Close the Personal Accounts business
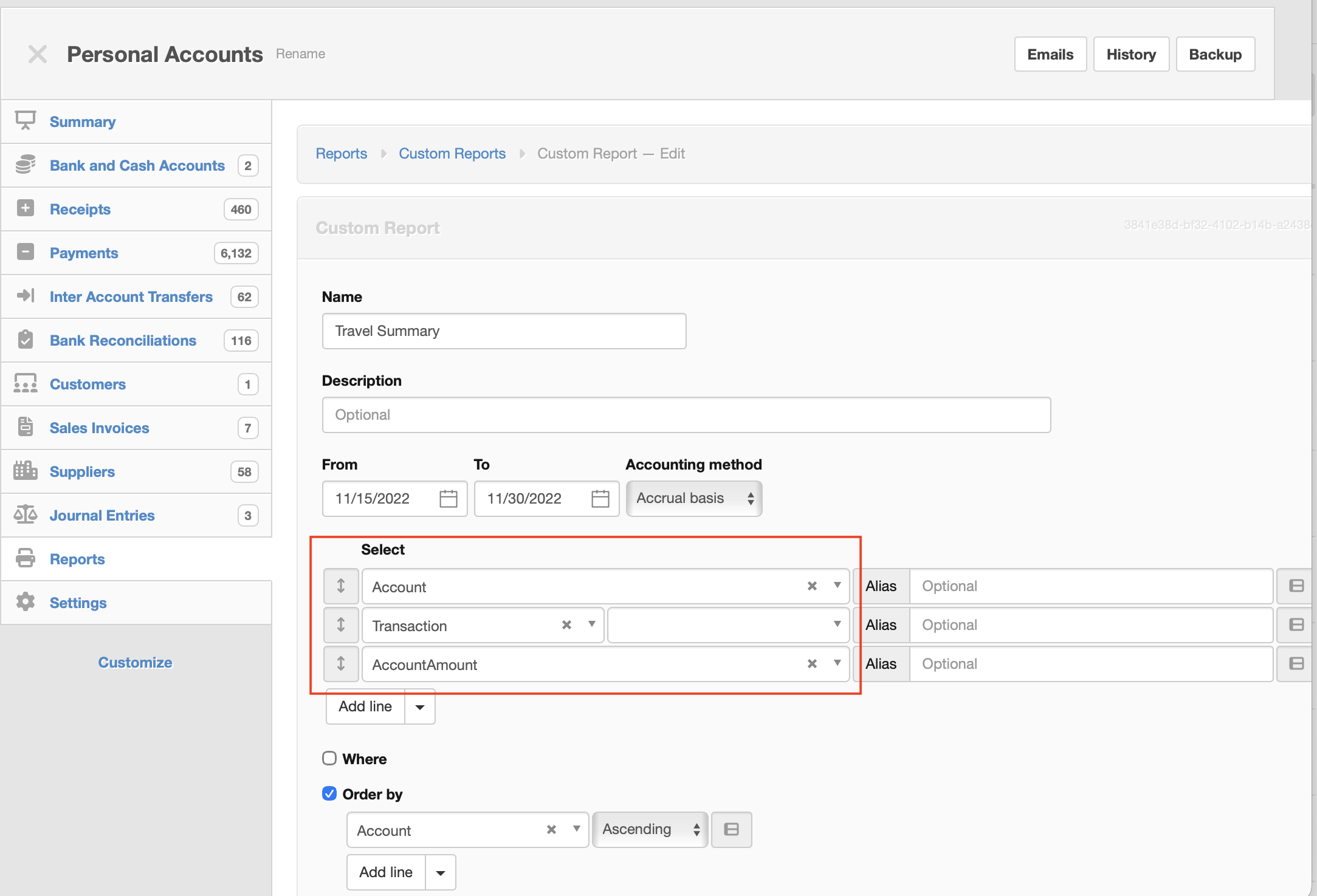 pyautogui.click(x=38, y=54)
